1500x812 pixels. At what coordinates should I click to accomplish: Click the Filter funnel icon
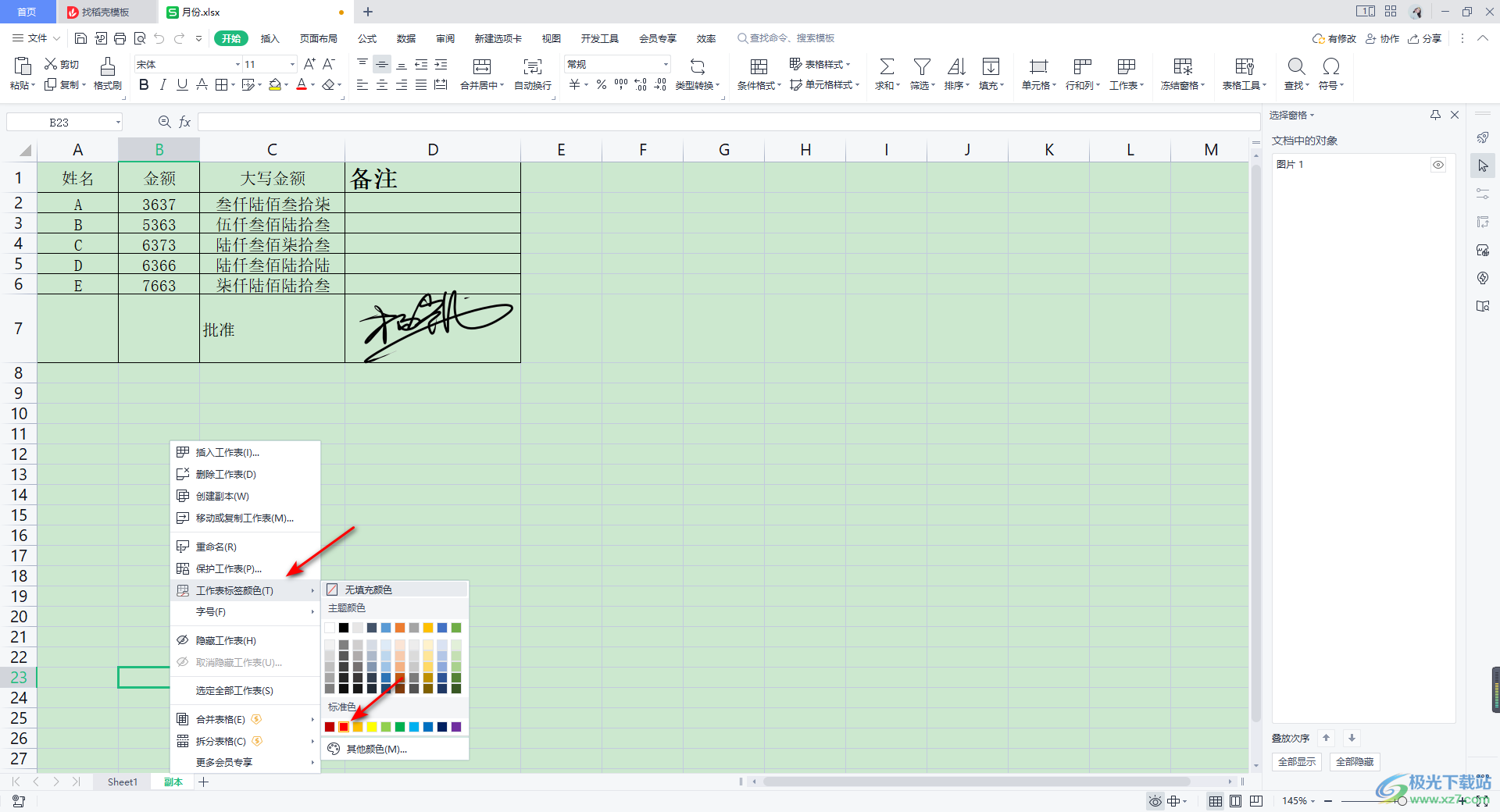click(922, 66)
